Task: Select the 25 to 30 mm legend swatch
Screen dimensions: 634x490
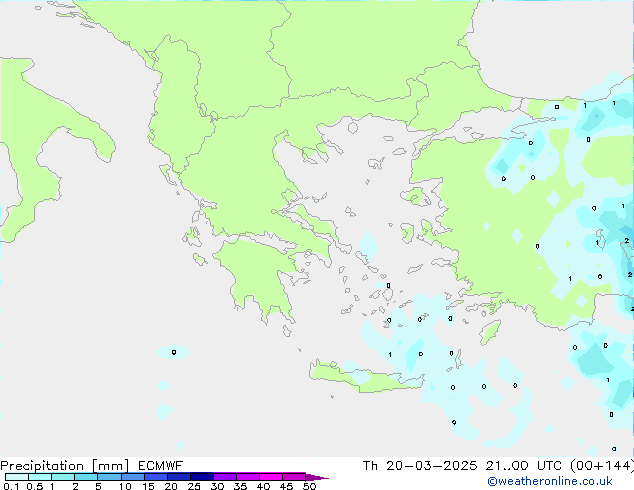Action: tap(202, 477)
